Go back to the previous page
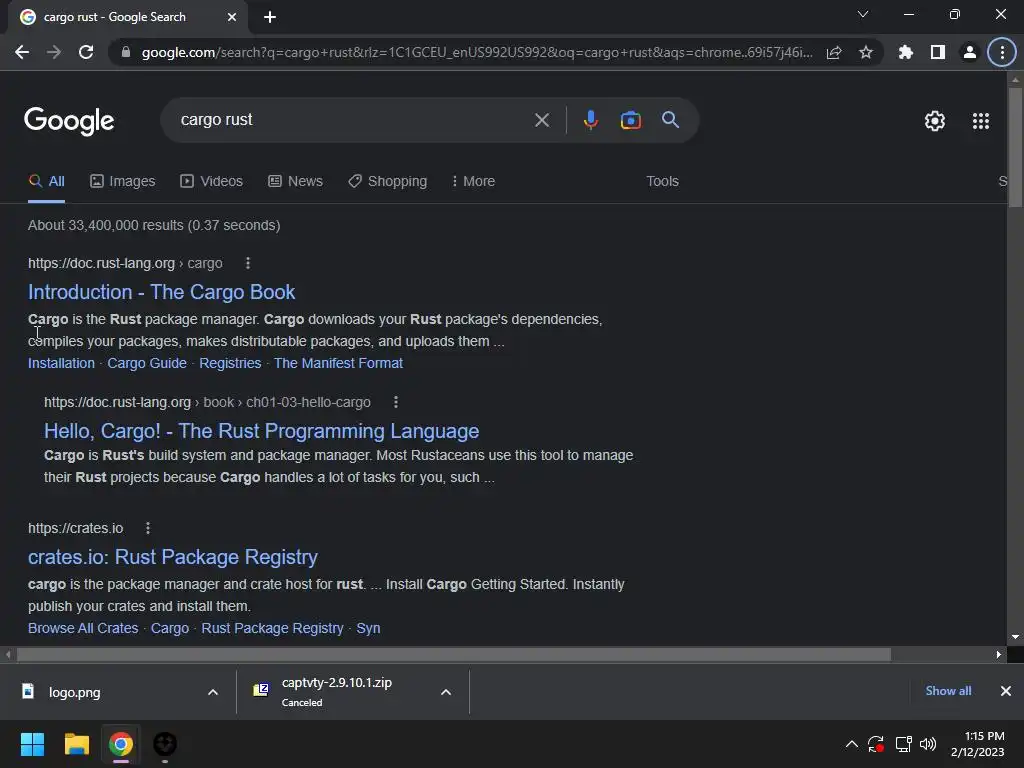 [22, 52]
